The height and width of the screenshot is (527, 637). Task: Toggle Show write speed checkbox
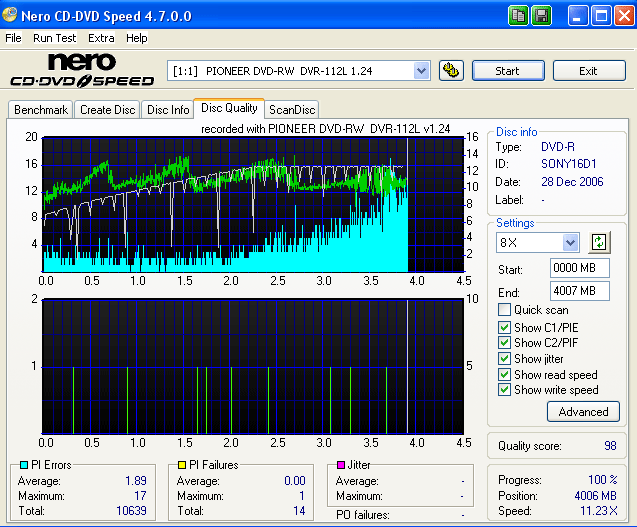pos(504,390)
